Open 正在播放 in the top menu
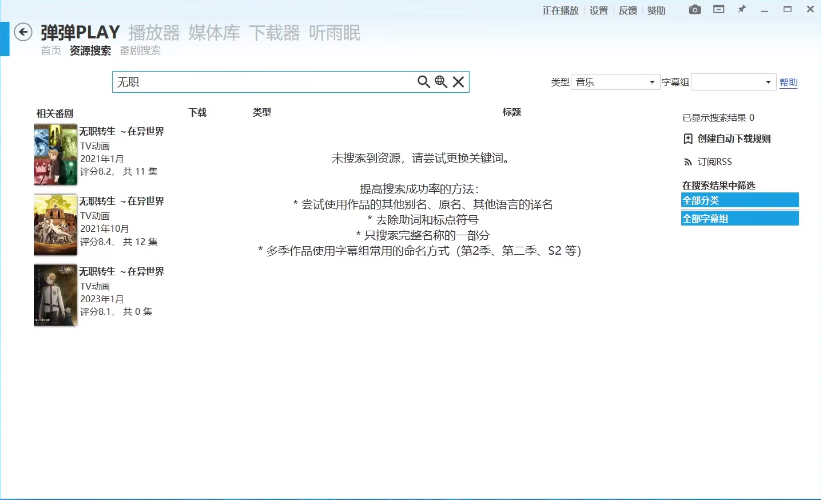The width and height of the screenshot is (821, 500). (x=560, y=10)
